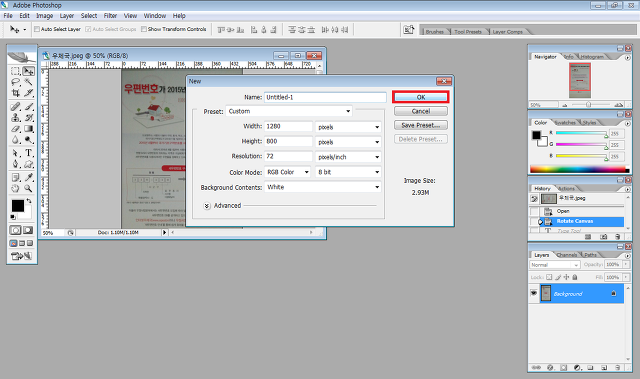
Task: Open the bit depth 8 bit dropdown
Action: tap(348, 172)
